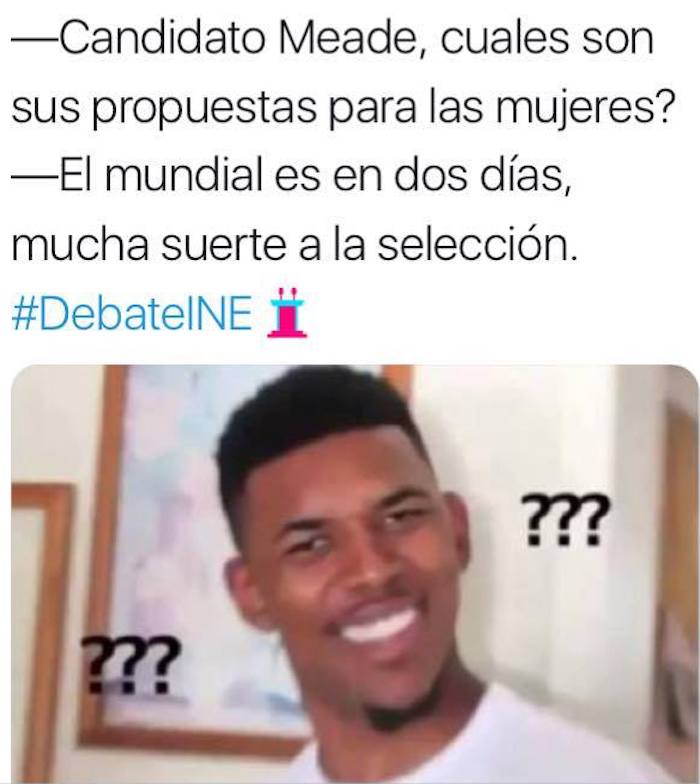Screen dimensions: 700x784
Task: Select the word "Candidato" in the tweet
Action: (162, 39)
